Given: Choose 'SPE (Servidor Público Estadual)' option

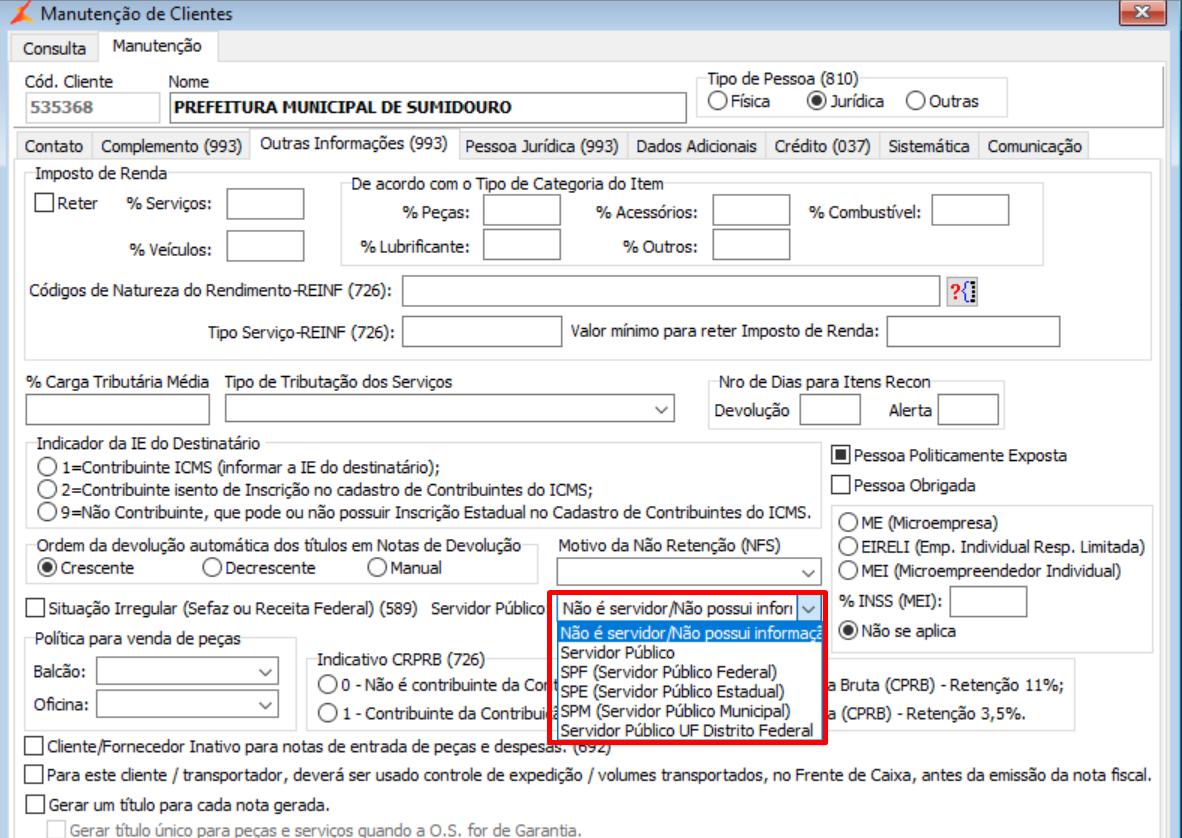Looking at the screenshot, I should (x=689, y=692).
